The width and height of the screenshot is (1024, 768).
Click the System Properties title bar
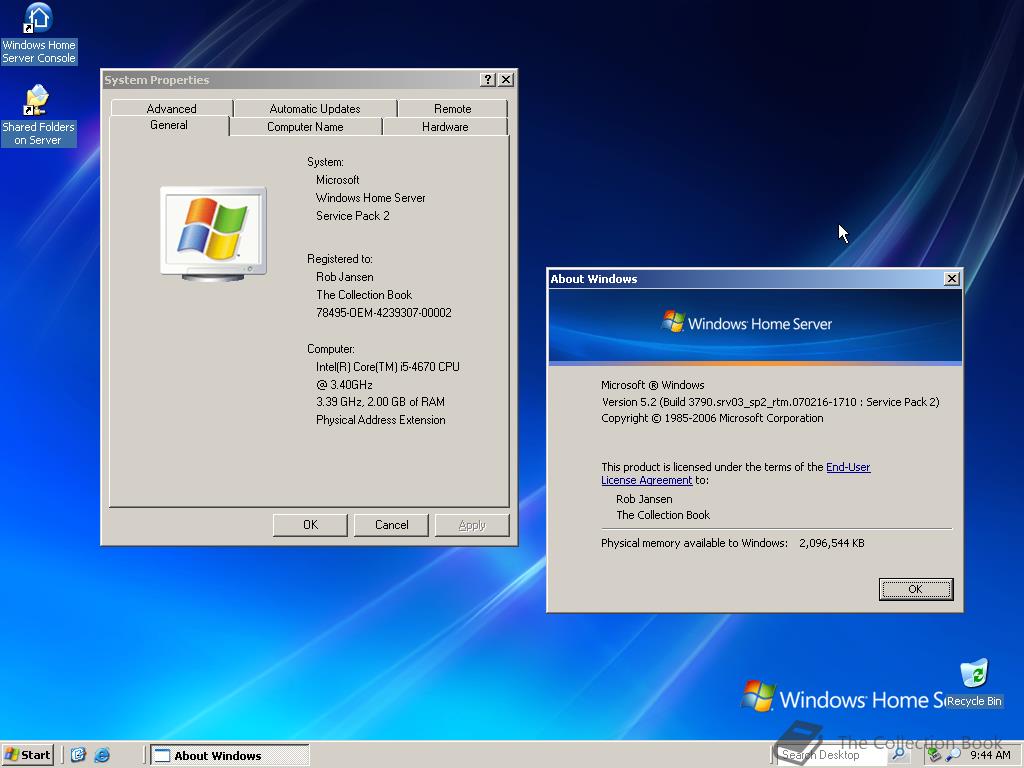click(x=291, y=80)
